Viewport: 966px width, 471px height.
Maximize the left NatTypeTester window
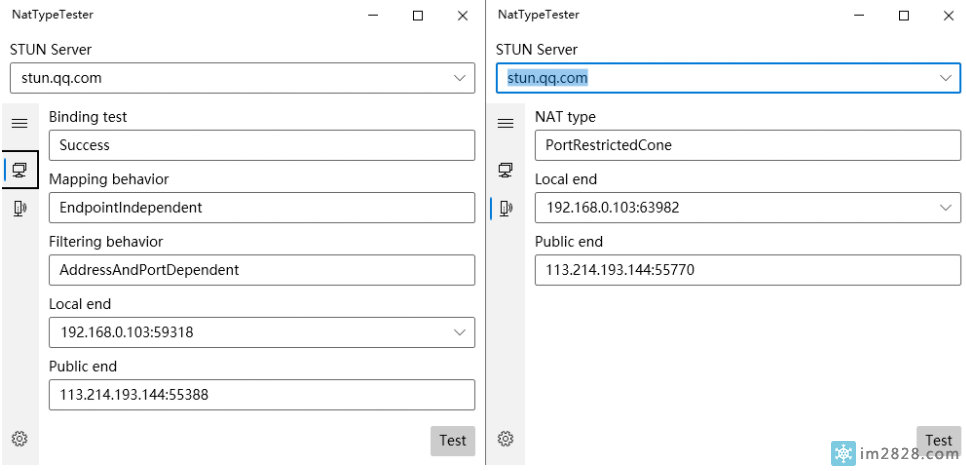pos(418,16)
